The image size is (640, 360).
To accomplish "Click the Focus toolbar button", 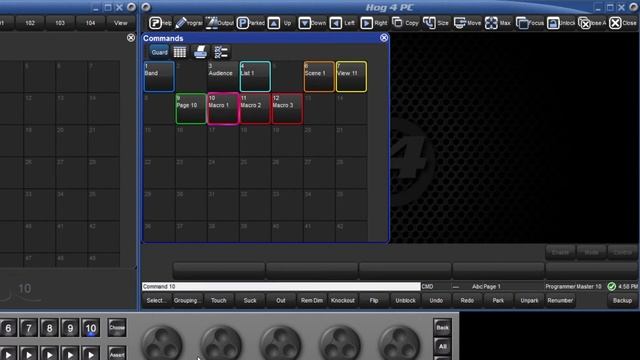I will 529,23.
